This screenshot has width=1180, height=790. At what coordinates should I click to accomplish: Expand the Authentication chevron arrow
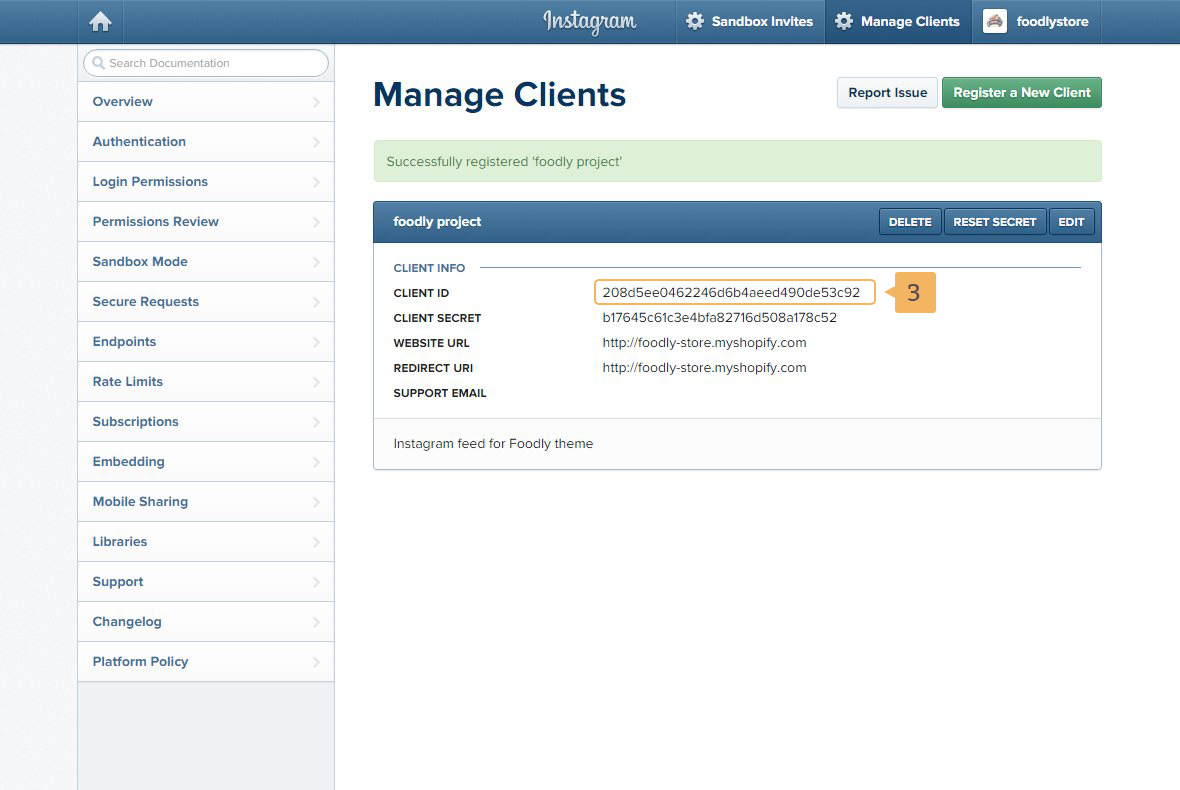point(316,142)
